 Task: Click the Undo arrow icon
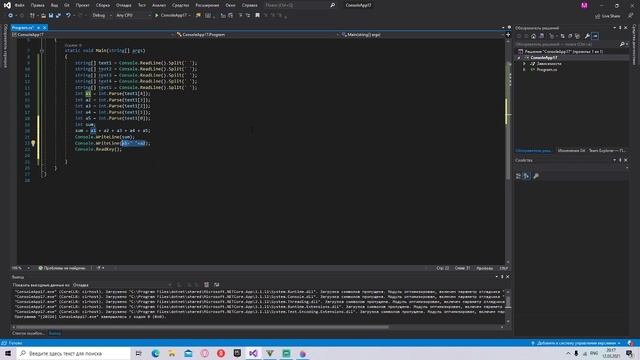tap(68, 15)
